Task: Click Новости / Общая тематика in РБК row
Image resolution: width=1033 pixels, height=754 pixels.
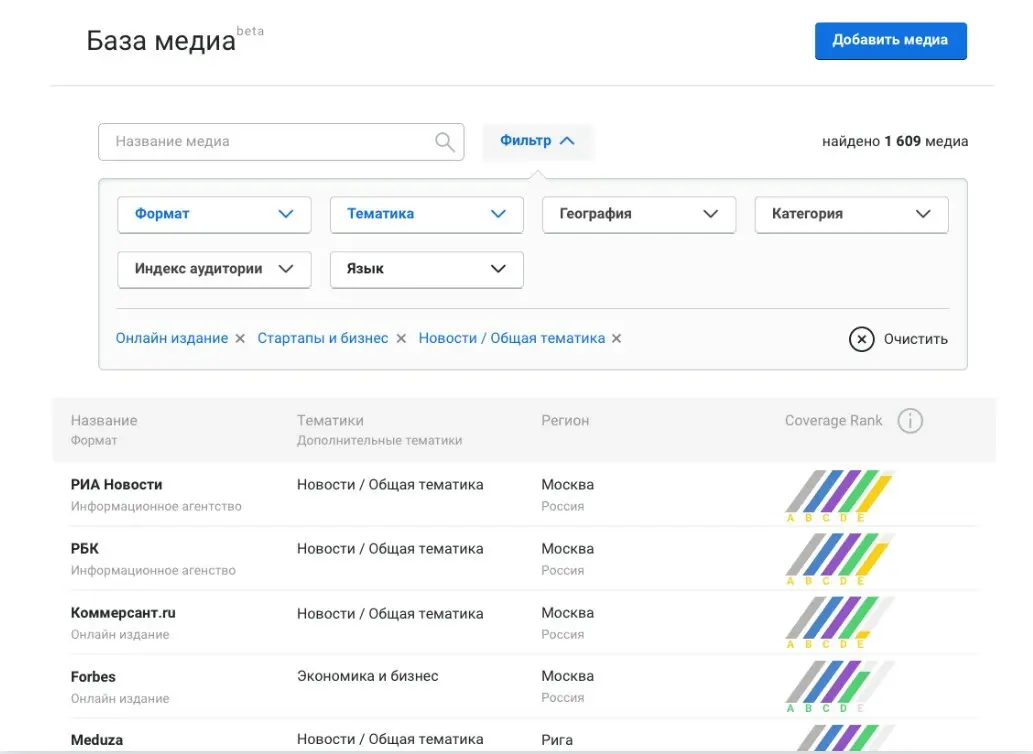Action: tap(390, 549)
